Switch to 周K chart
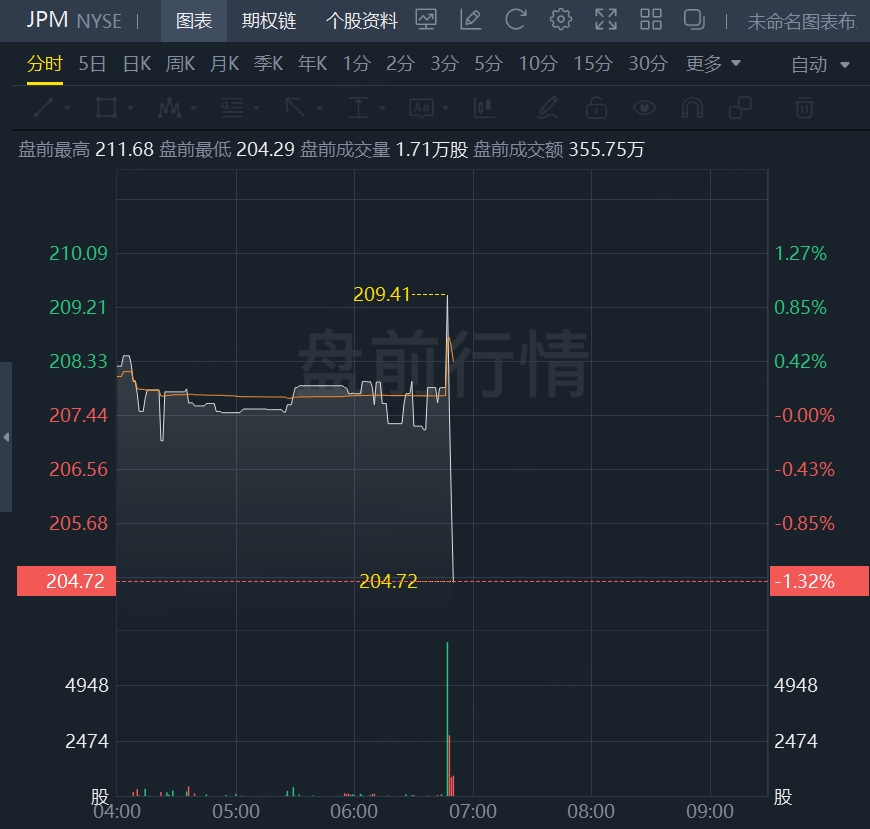This screenshot has width=870, height=829. coord(180,64)
